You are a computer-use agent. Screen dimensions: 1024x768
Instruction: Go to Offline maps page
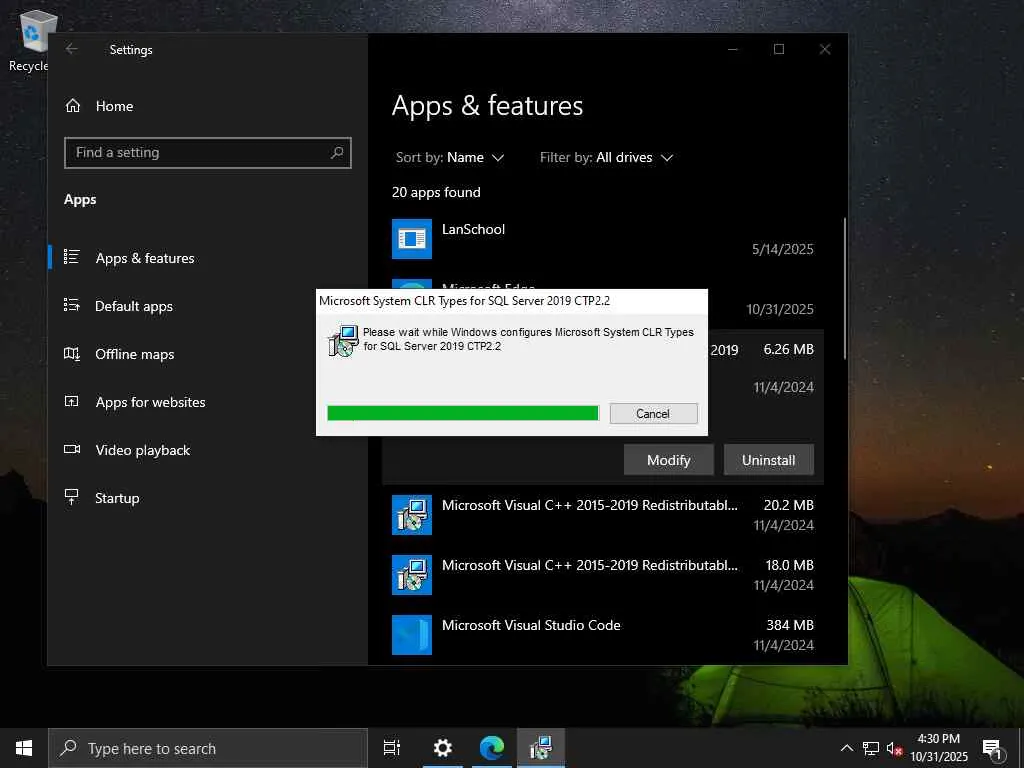135,354
